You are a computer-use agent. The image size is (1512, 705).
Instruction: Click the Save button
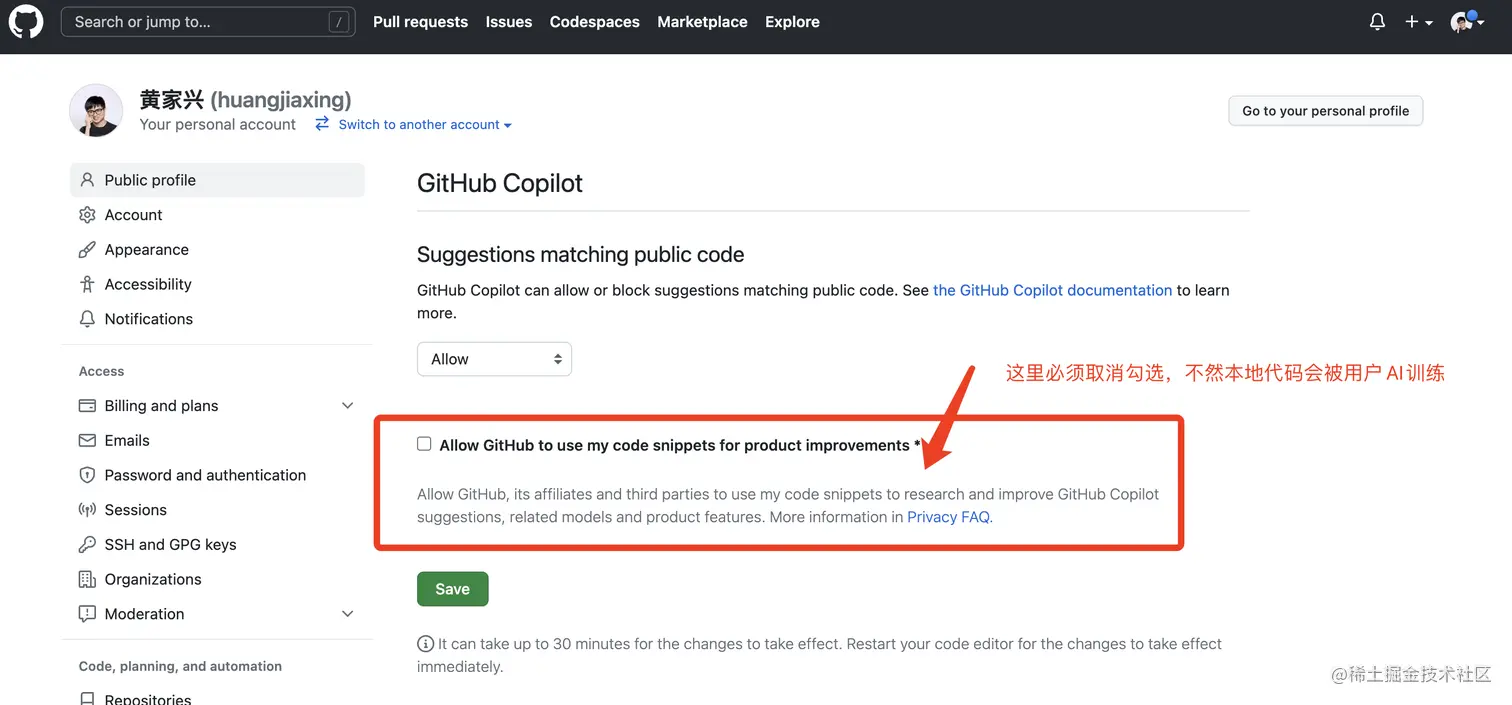tap(452, 589)
